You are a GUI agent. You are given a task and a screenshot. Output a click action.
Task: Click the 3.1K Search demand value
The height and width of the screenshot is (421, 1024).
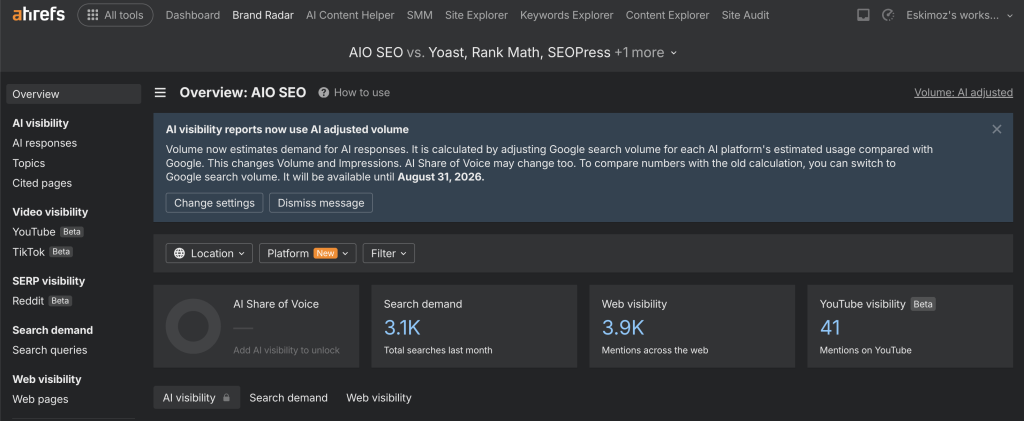(402, 327)
